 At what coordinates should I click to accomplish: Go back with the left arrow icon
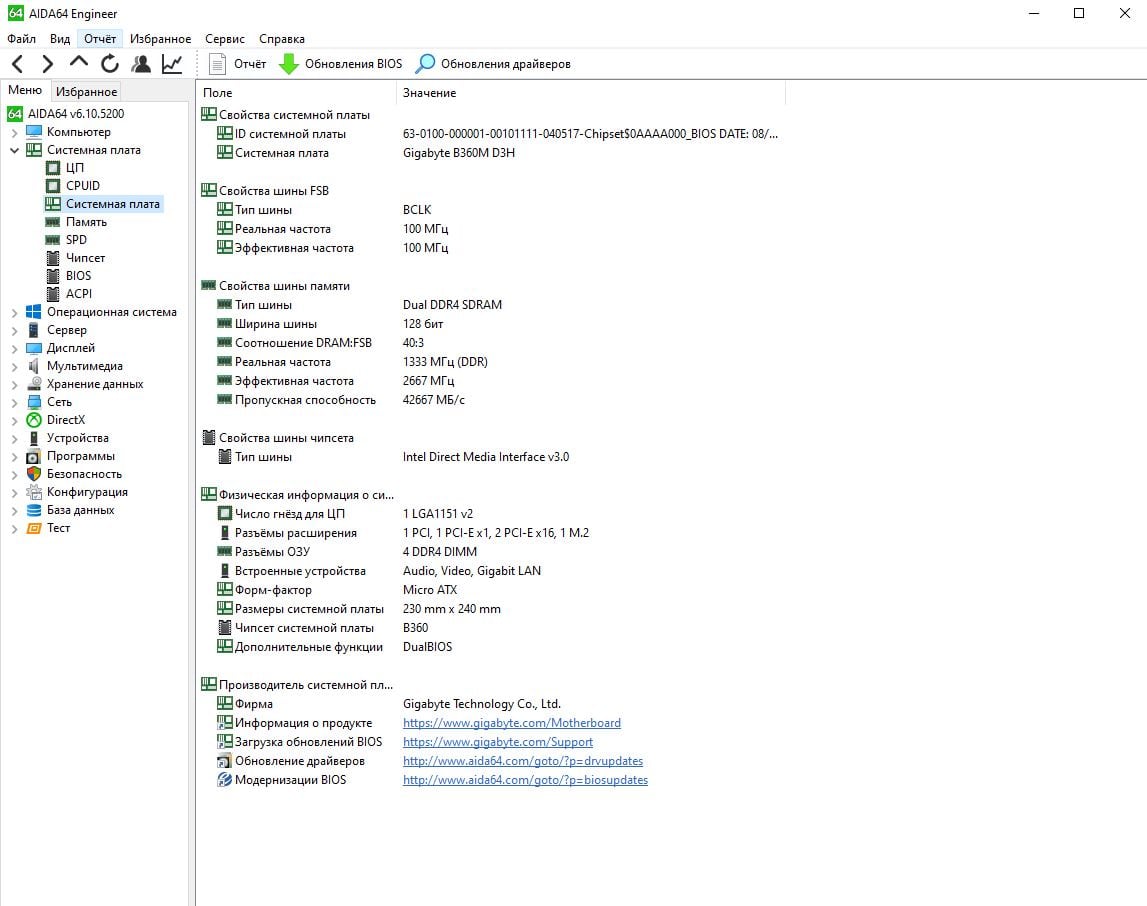pos(18,64)
